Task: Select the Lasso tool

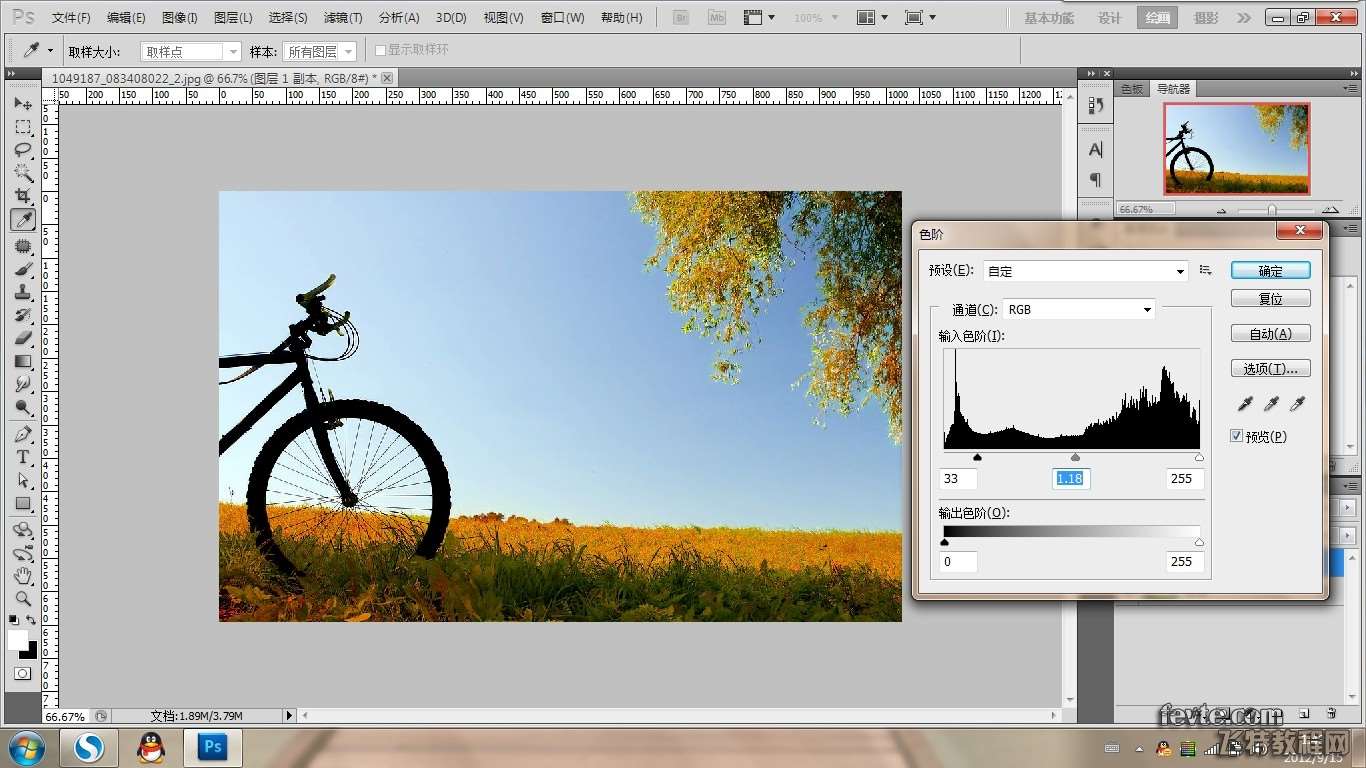Action: click(23, 150)
